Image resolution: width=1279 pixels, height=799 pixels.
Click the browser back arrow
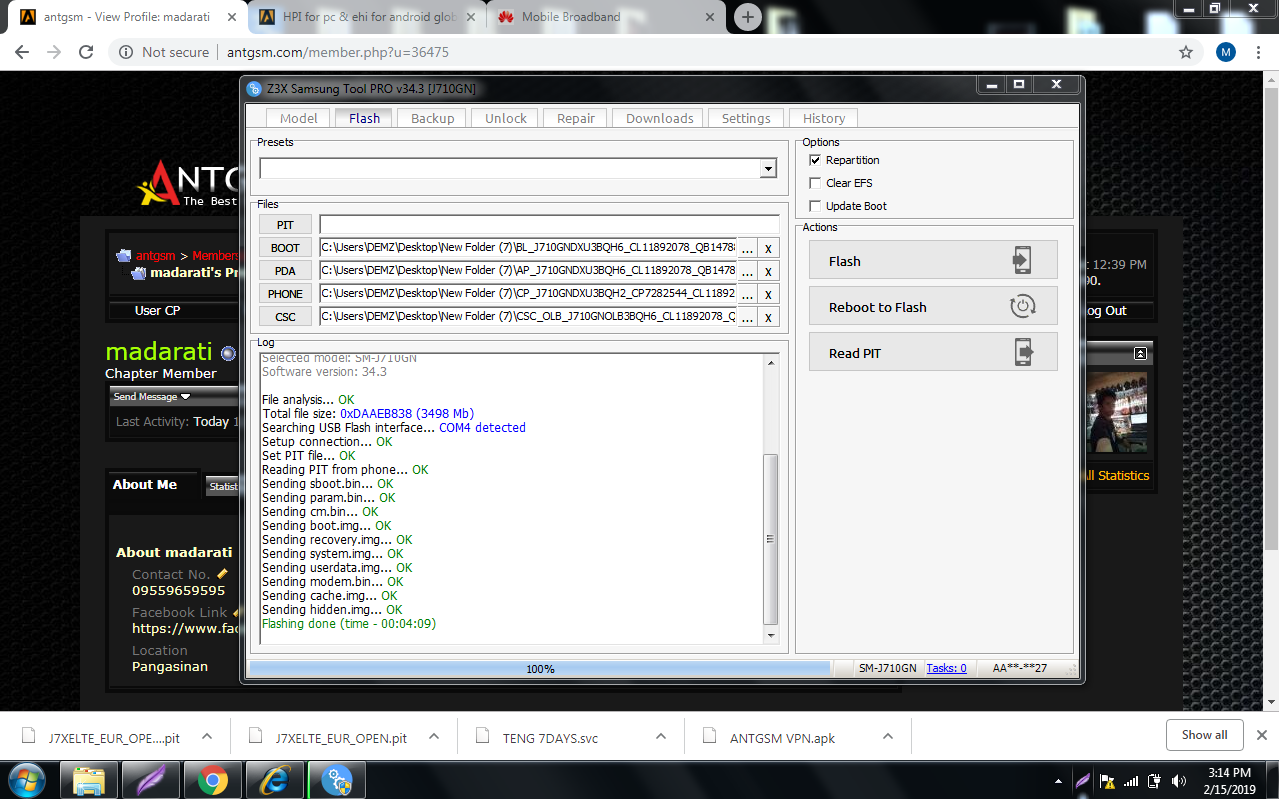point(23,52)
